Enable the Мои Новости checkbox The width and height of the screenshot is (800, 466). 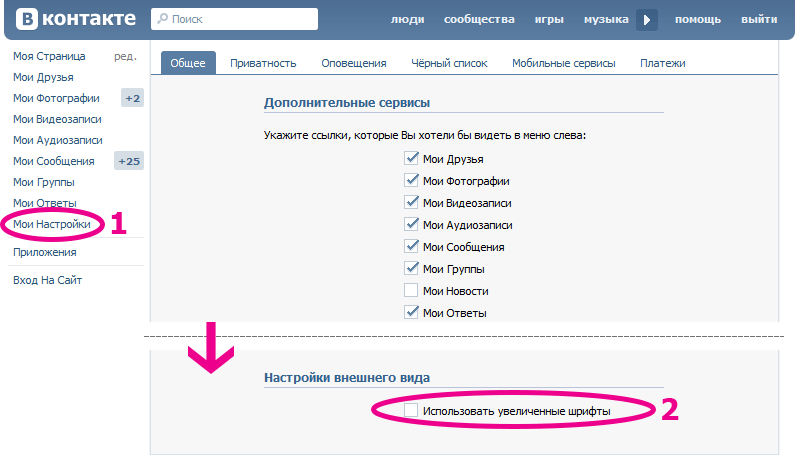coord(411,290)
